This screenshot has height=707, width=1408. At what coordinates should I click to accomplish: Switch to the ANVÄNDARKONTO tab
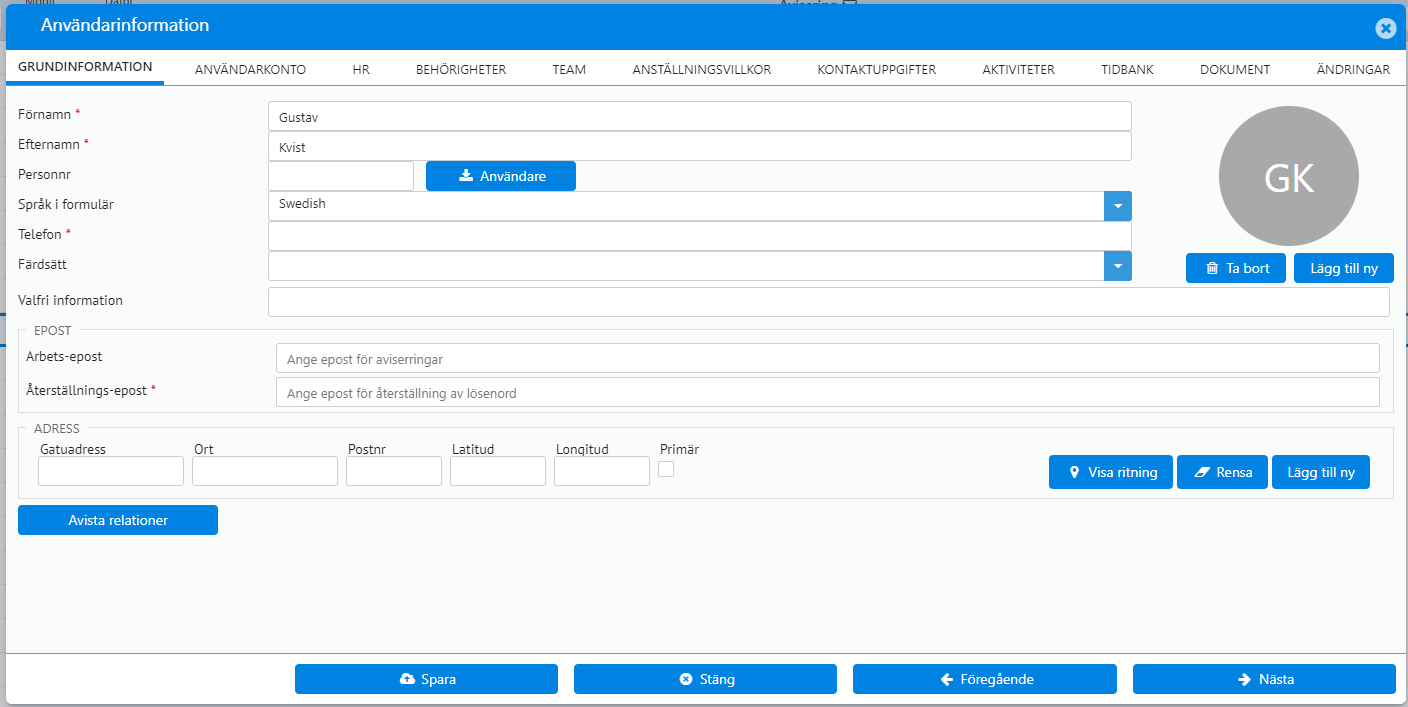coord(250,69)
